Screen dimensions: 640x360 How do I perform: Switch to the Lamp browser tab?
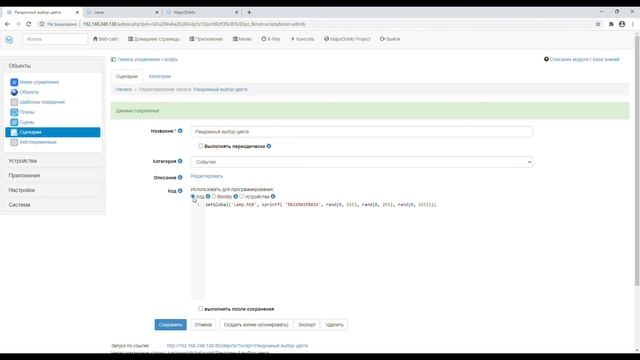(122, 12)
